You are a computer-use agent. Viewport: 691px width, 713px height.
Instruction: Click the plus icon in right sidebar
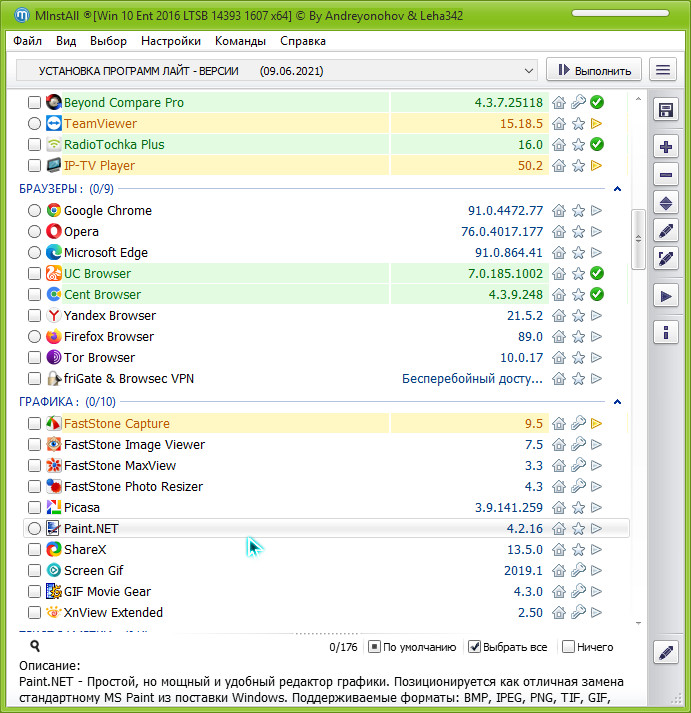tap(666, 147)
